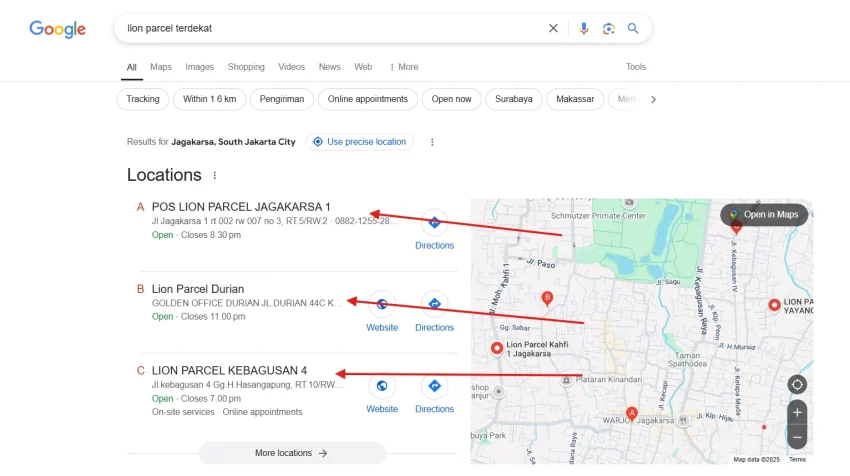The width and height of the screenshot is (850, 476).
Task: Focus the search box containing lion parcel terdekat
Action: (331, 28)
